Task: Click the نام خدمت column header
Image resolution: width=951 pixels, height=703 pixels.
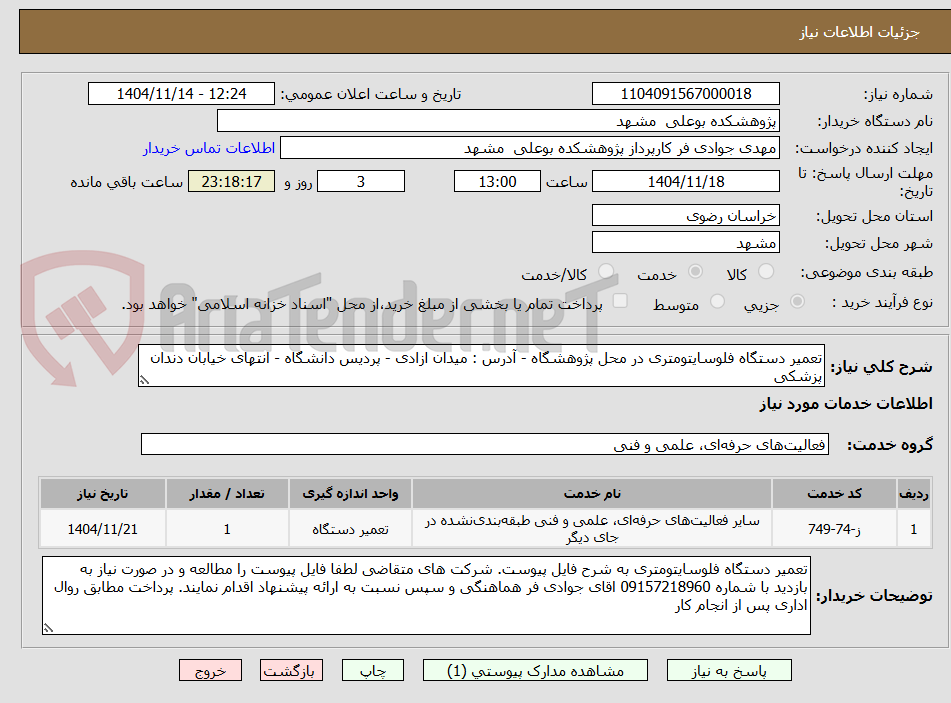Action: tap(592, 494)
